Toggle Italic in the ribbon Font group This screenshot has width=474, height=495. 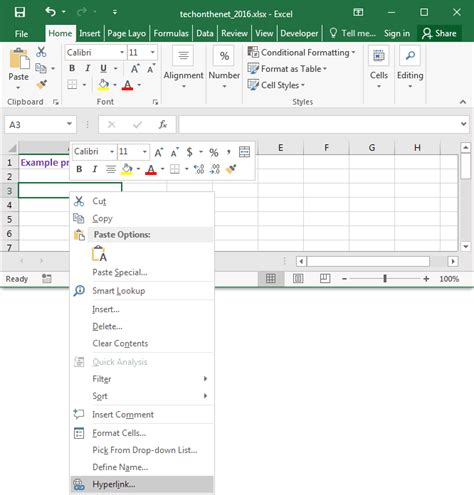pyautogui.click(x=87, y=68)
